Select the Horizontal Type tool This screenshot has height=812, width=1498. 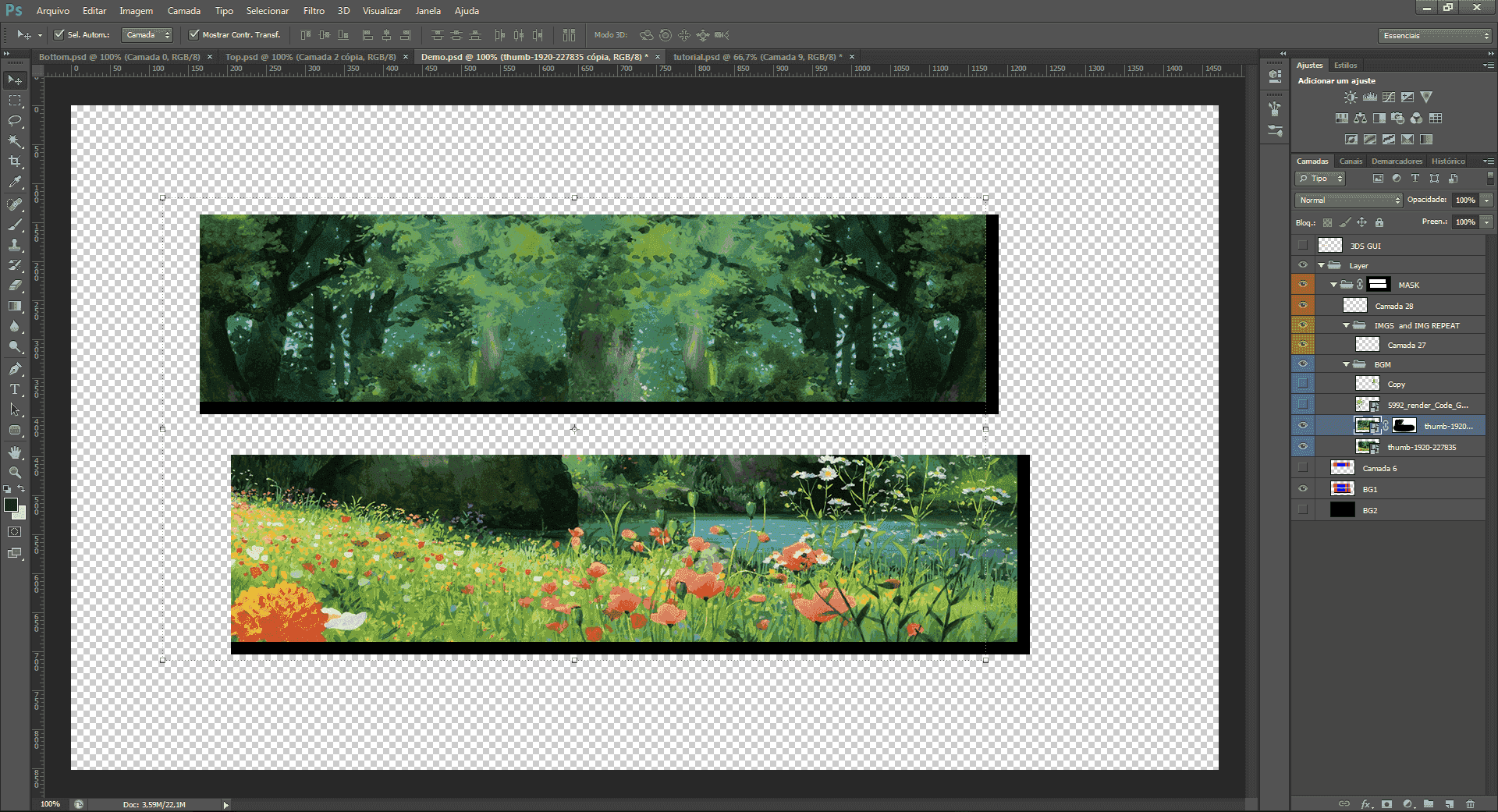click(x=15, y=389)
